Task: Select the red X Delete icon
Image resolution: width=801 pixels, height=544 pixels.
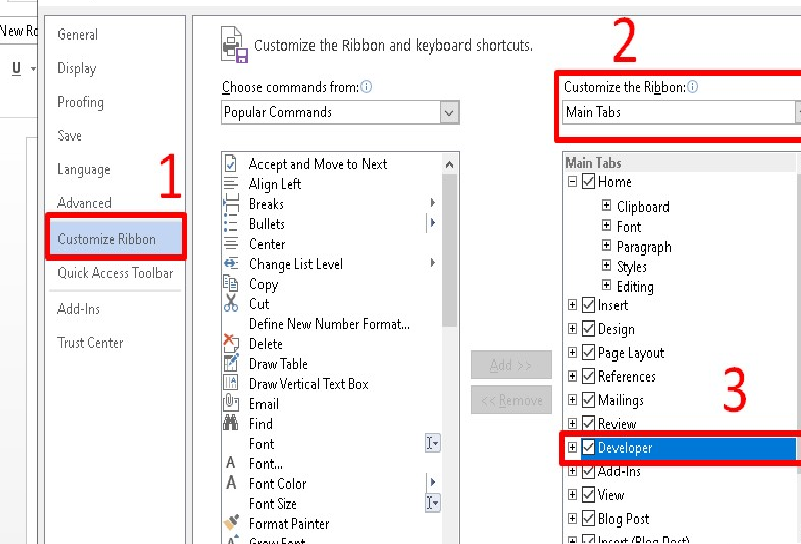Action: (x=231, y=343)
